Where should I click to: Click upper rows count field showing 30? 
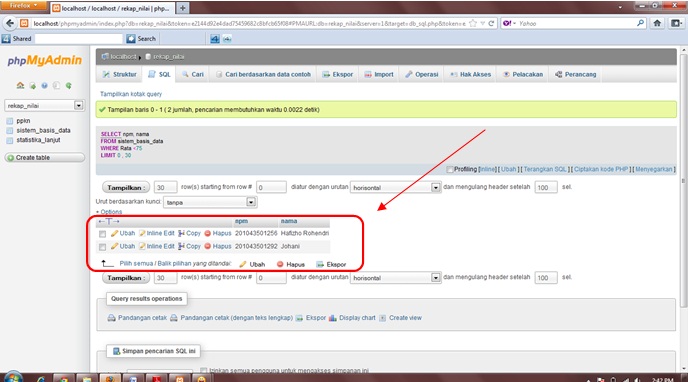coord(165,188)
